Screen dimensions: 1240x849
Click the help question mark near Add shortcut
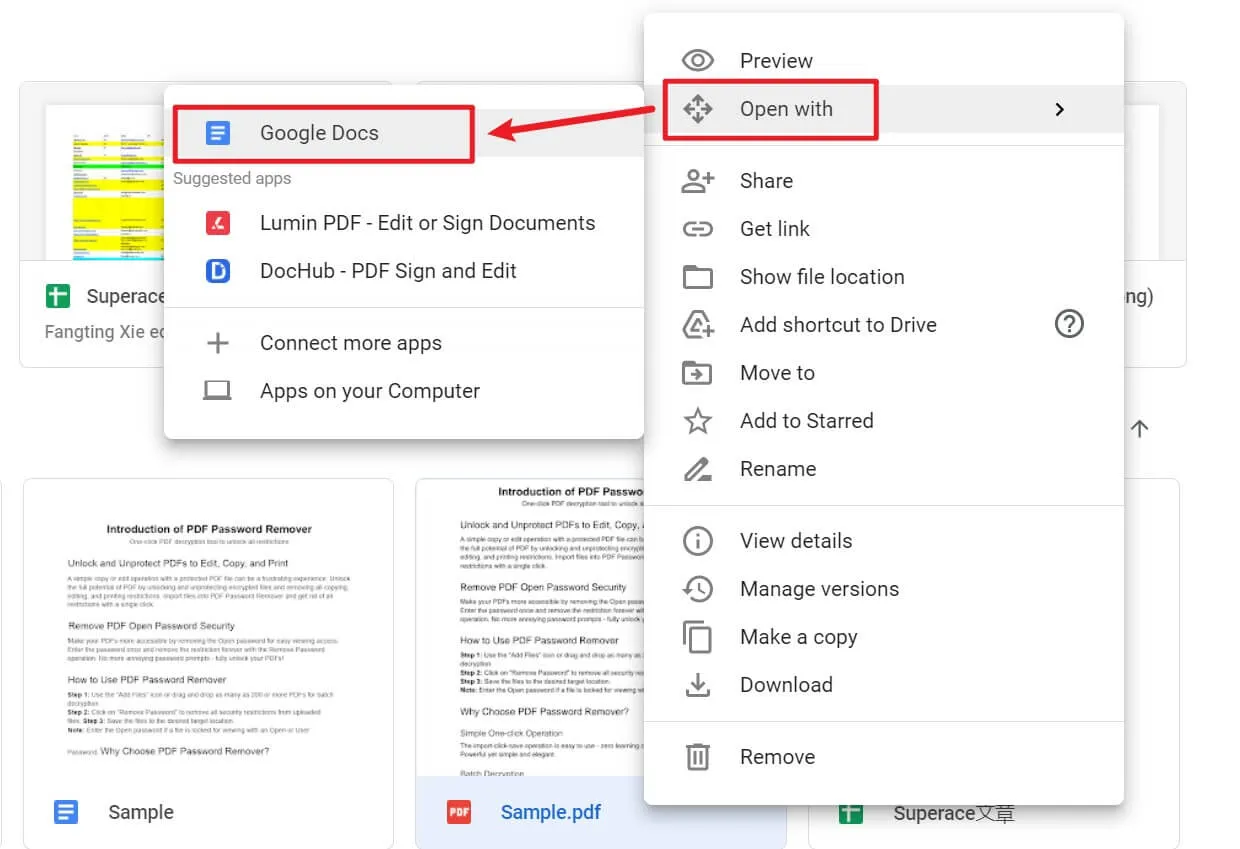pos(1069,324)
